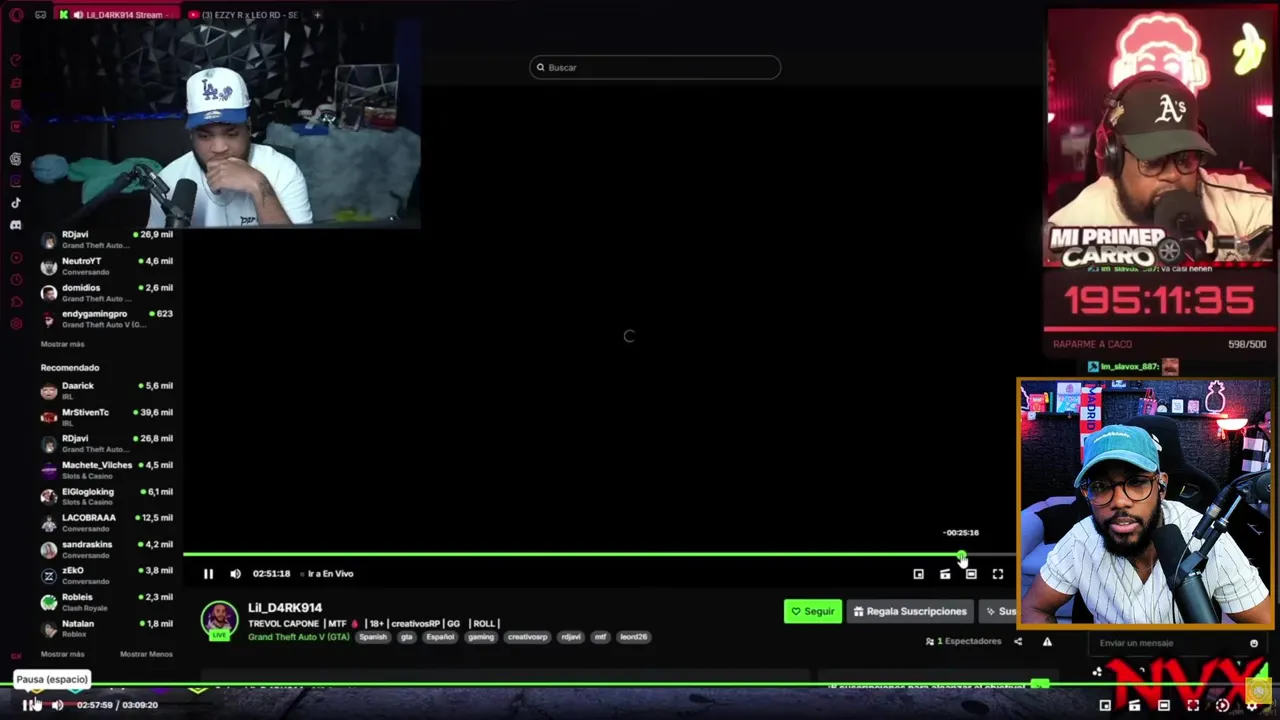Open a new browser tab
Screen dimensions: 1280x720
[x=317, y=15]
